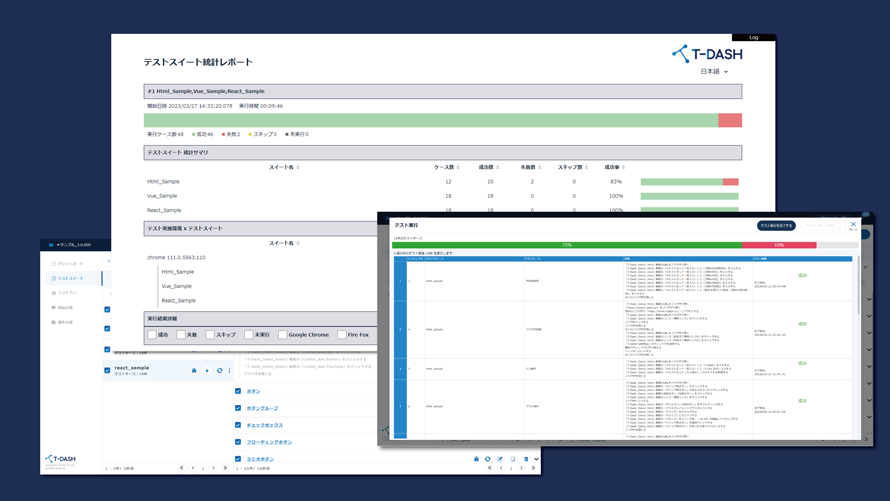Toggle the 成功 filter checkbox
This screenshot has width=890, height=501.
pos(152,335)
